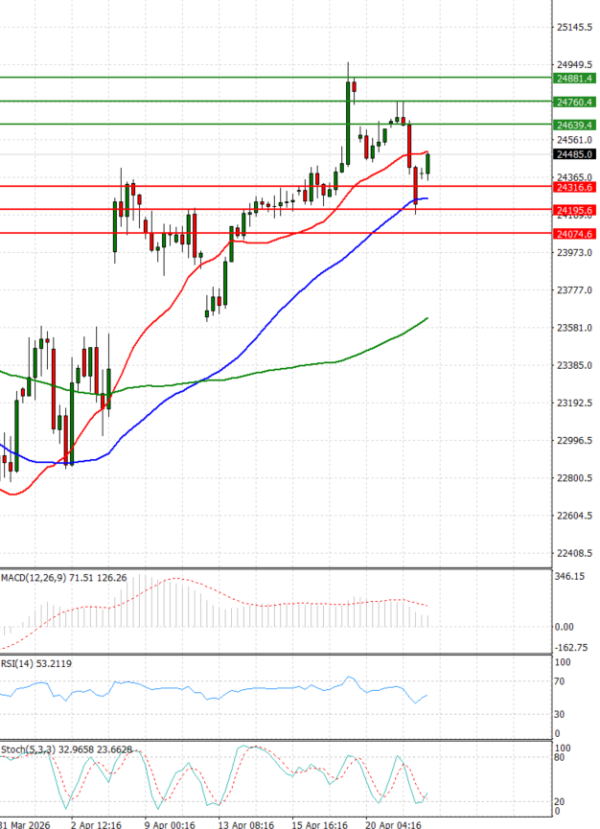Select the green 24760.4 resistance level tag
The width and height of the screenshot is (600, 829).
(574, 101)
